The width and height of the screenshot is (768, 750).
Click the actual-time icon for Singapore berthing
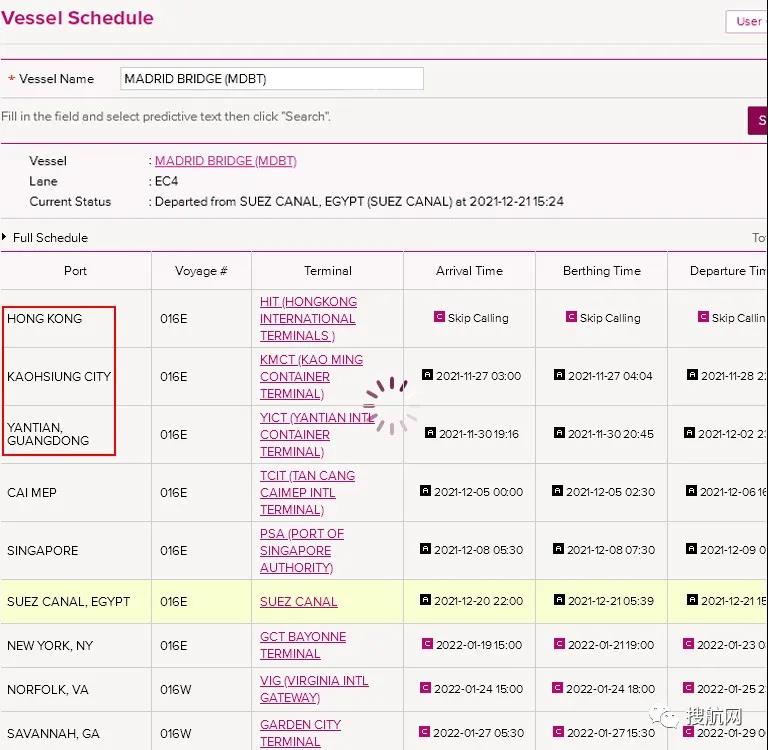tap(559, 549)
